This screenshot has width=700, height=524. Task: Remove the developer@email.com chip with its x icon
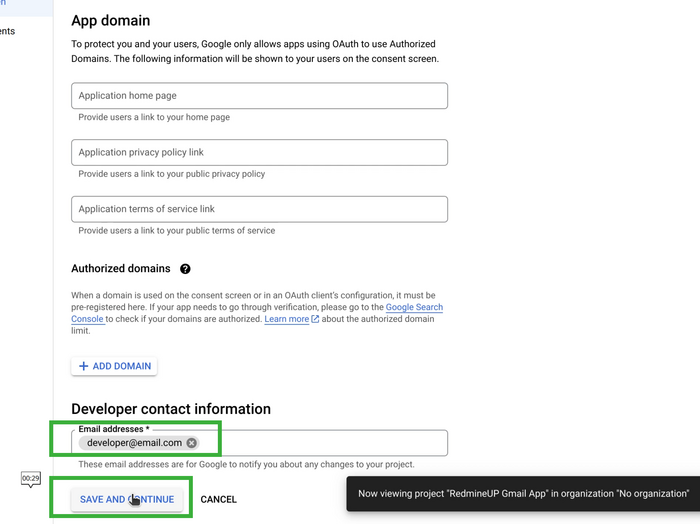coord(192,443)
